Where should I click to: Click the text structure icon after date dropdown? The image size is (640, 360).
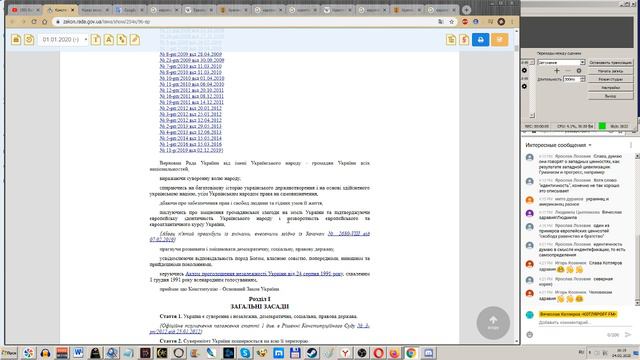(96, 40)
